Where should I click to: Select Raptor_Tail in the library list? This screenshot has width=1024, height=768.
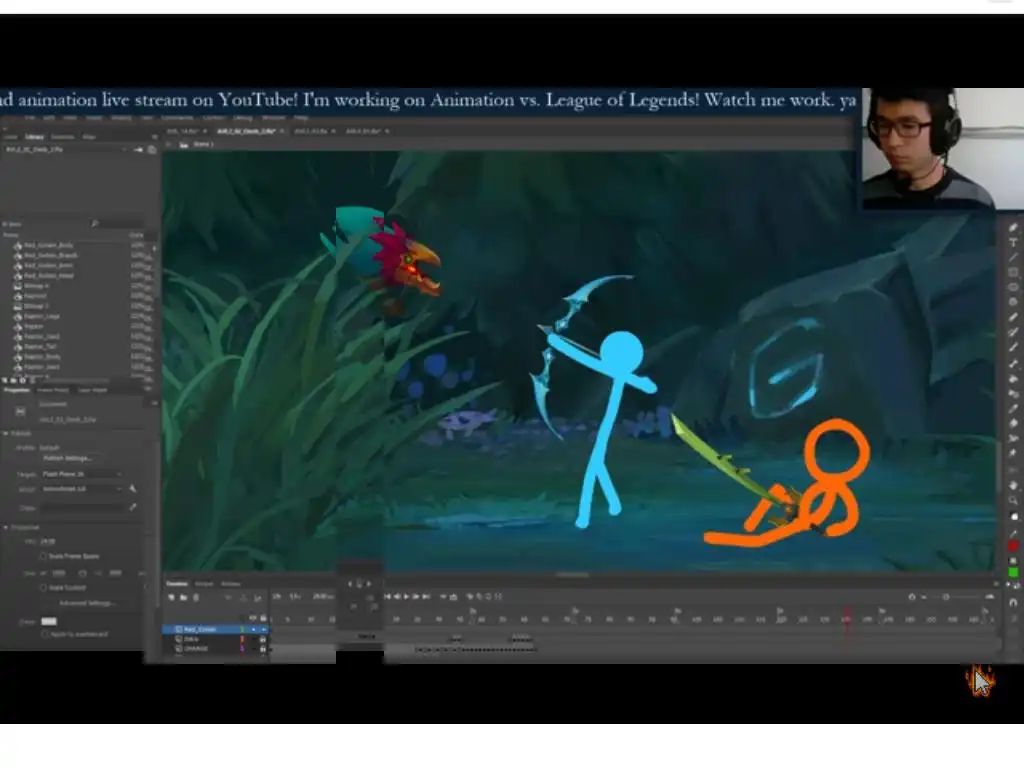(x=40, y=347)
